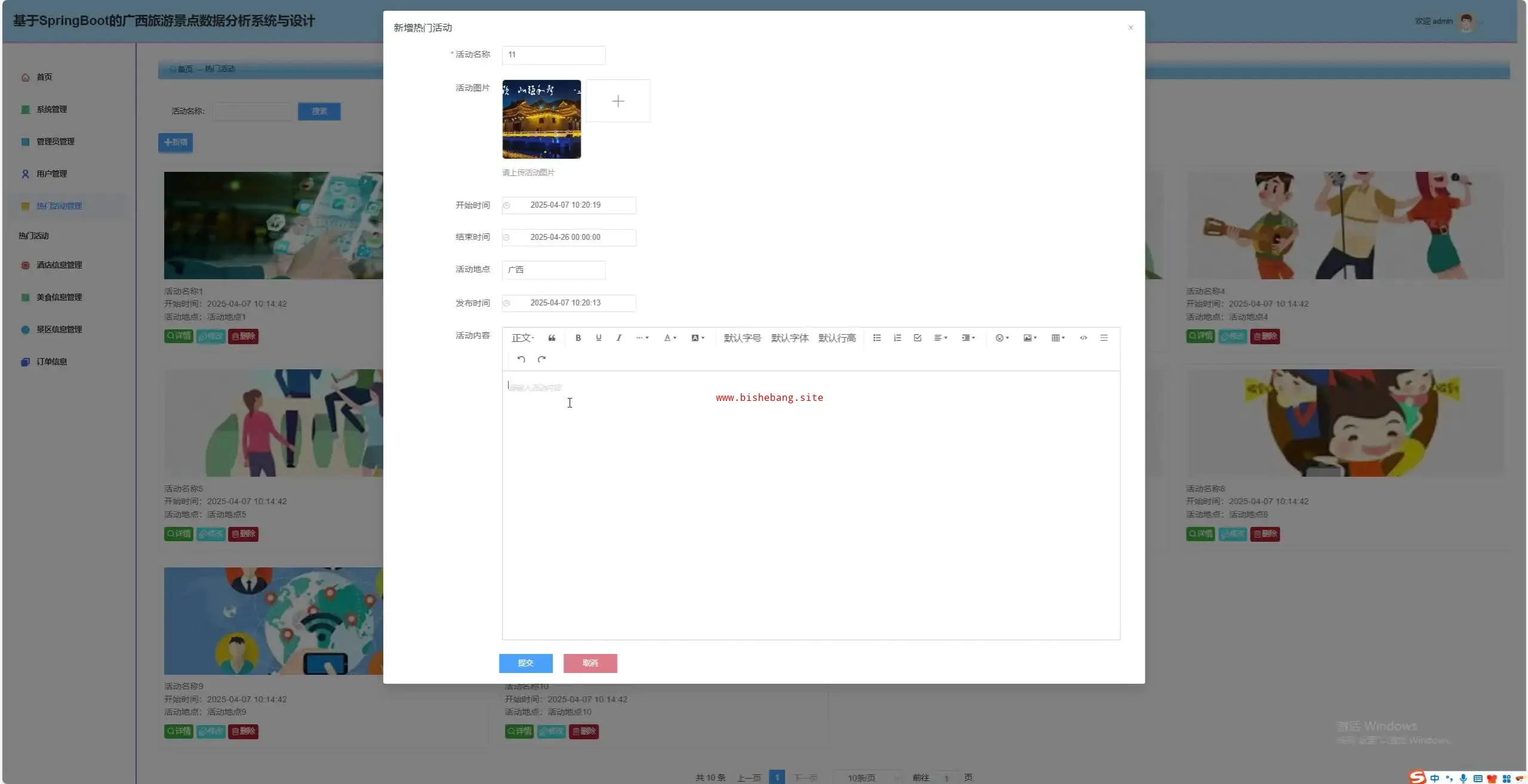Click the 提交 submit button
Viewport: 1528px width, 784px height.
(x=525, y=663)
